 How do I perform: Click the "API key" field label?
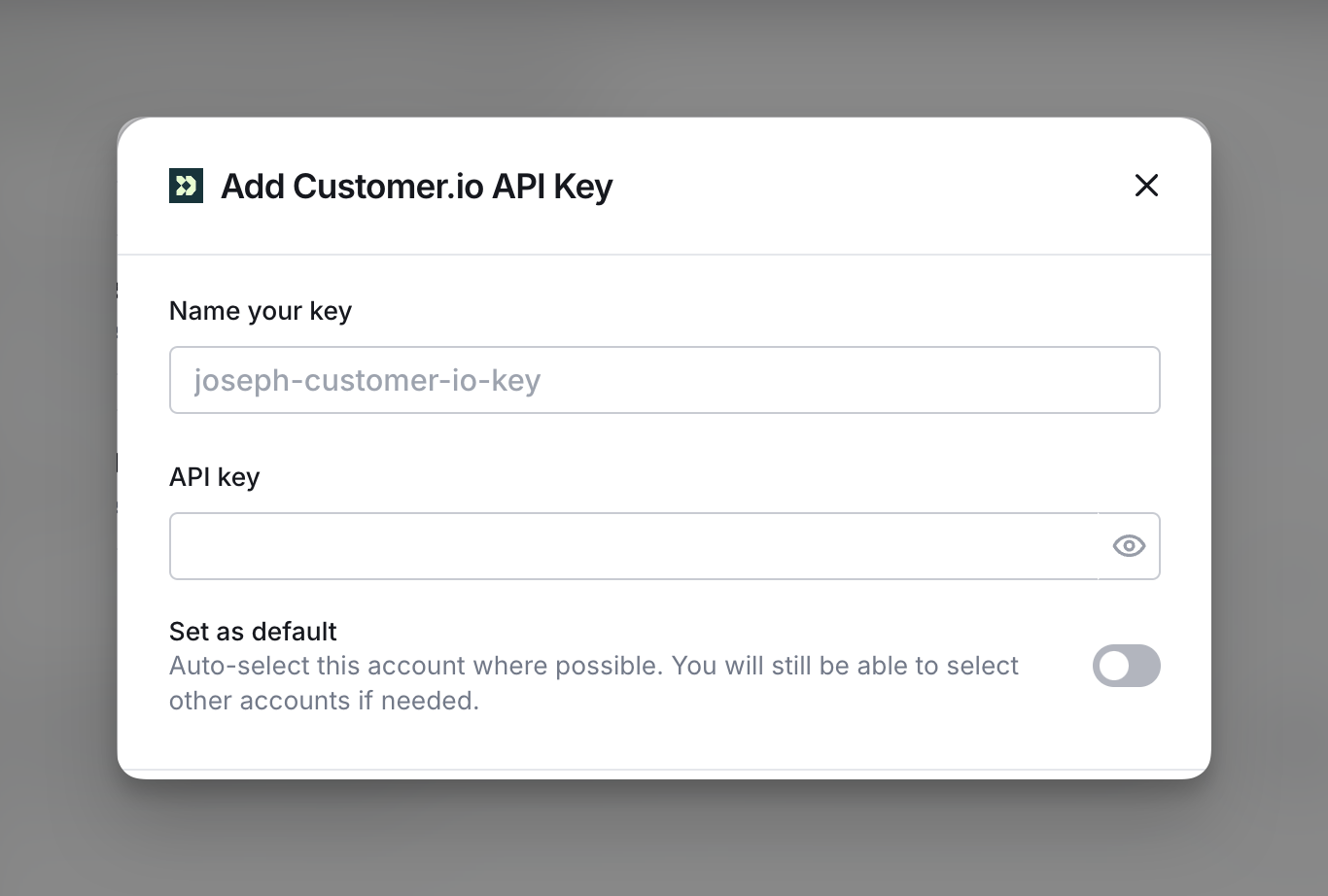click(214, 477)
